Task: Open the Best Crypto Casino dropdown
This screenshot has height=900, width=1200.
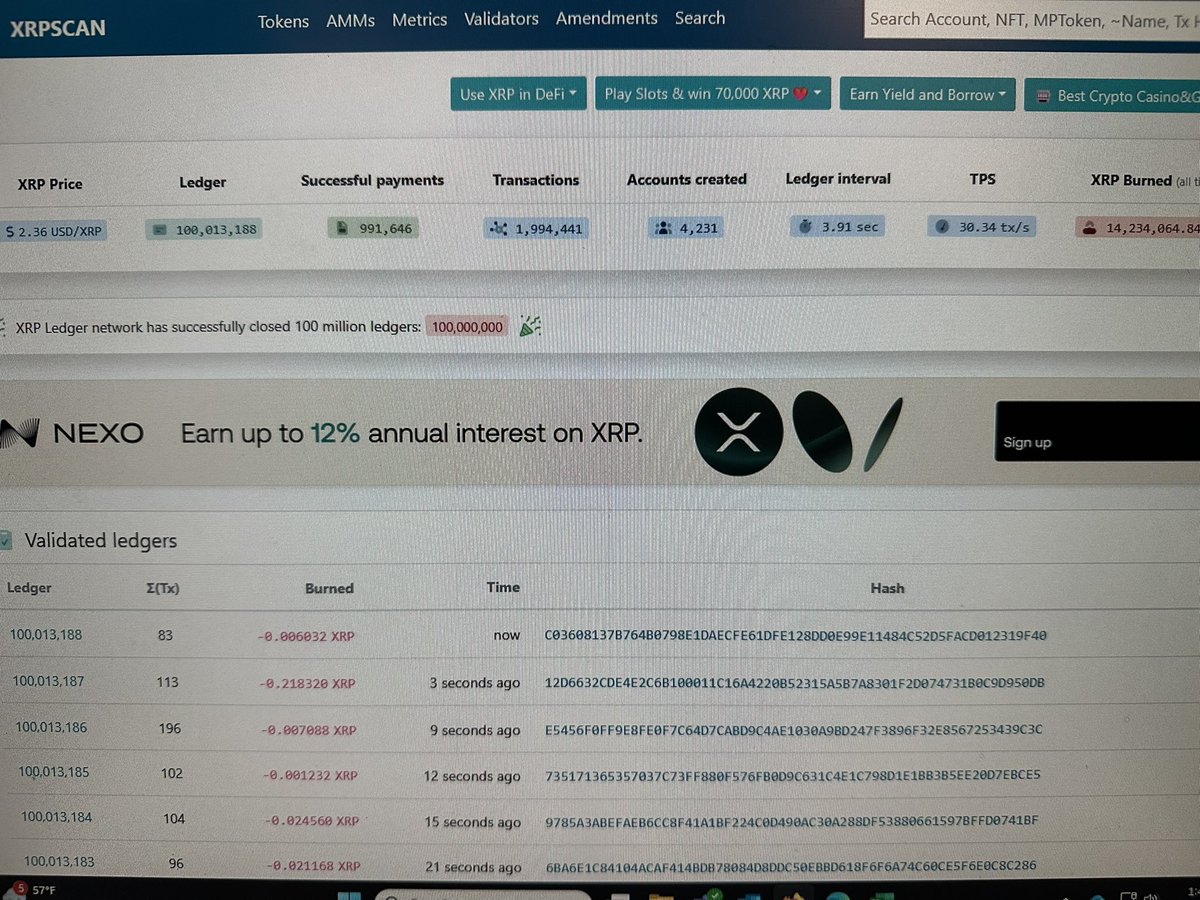Action: pyautogui.click(x=1112, y=96)
